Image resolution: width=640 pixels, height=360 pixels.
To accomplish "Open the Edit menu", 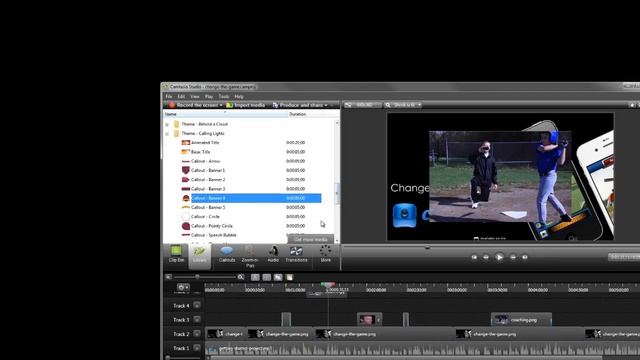I will (181, 97).
